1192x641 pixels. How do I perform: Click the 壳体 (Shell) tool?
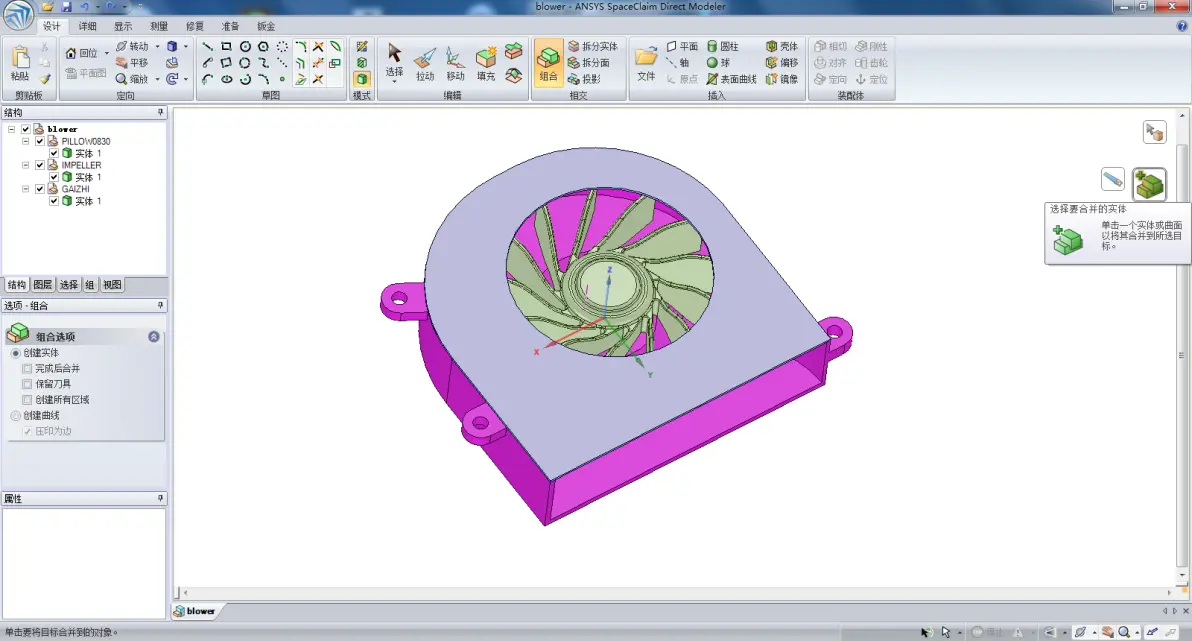[781, 46]
